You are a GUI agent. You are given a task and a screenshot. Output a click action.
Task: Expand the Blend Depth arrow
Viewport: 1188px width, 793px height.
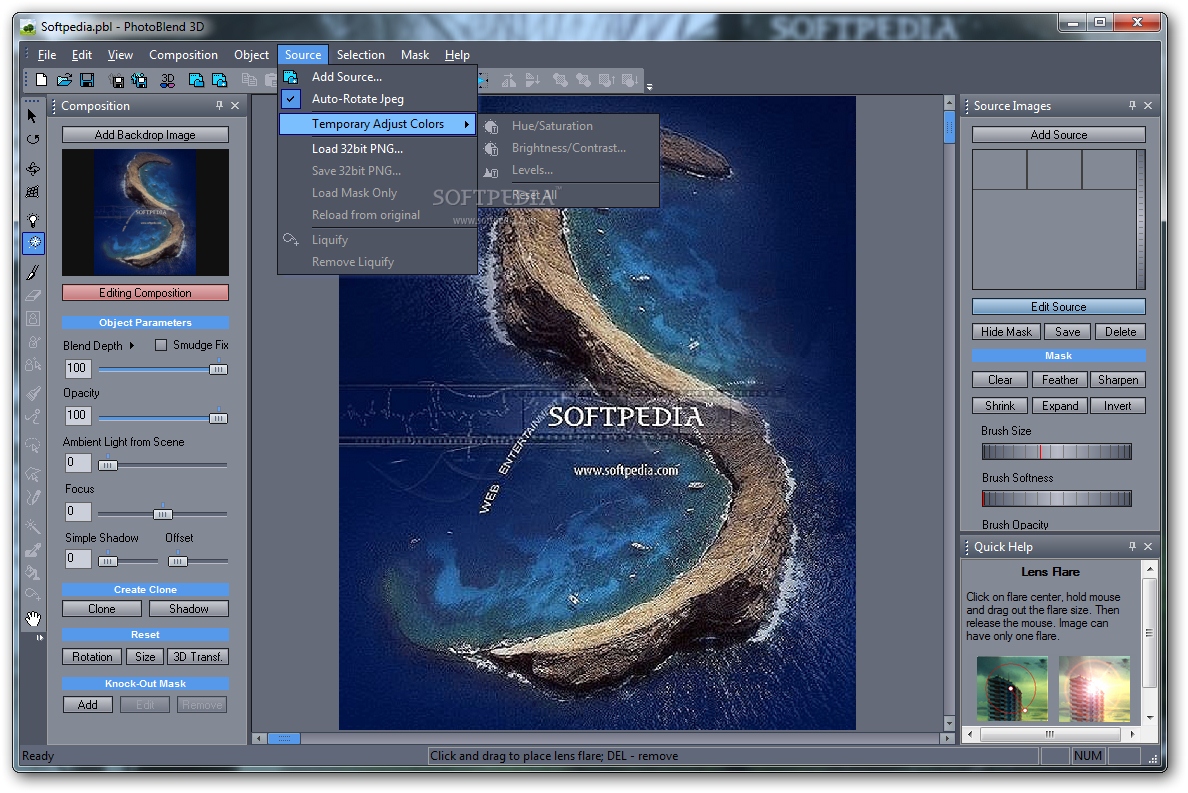click(x=132, y=345)
